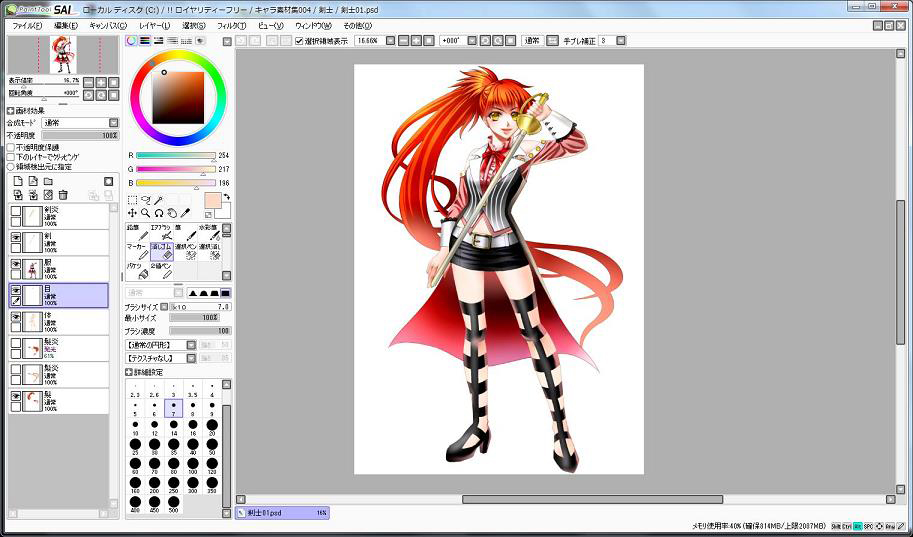The image size is (913, 537).
Task: Choose the バケツ bucket fill tool
Action: [136, 270]
